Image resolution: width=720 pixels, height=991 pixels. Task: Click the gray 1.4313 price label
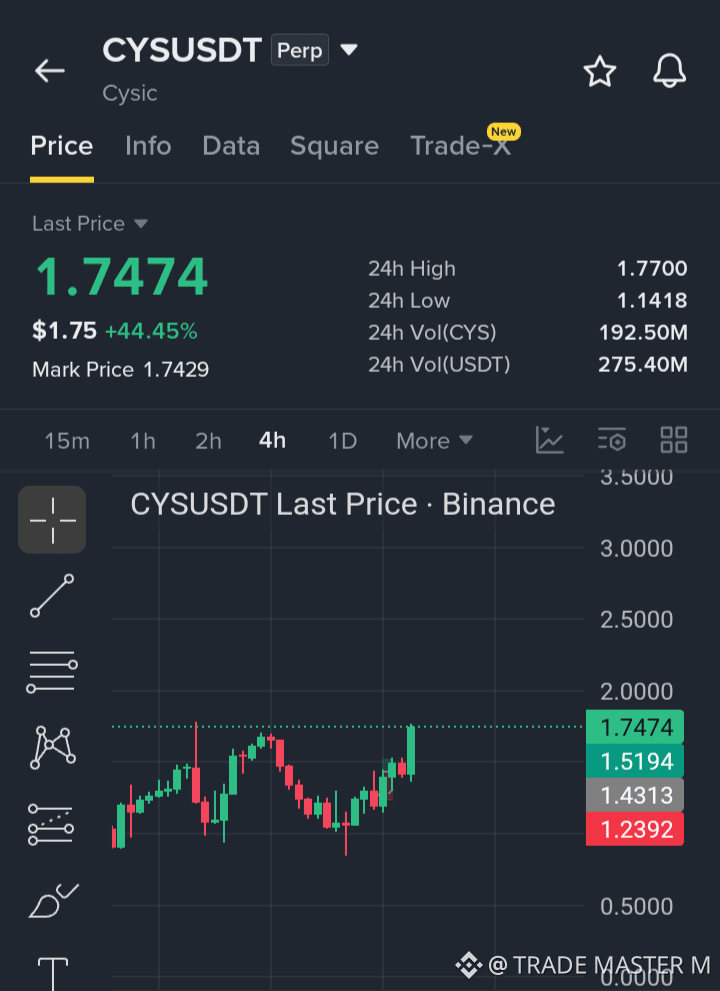(635, 795)
